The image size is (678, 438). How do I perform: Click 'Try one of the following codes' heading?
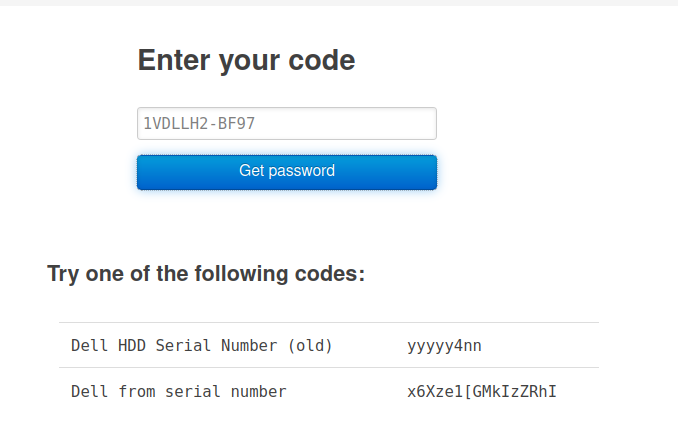point(206,274)
